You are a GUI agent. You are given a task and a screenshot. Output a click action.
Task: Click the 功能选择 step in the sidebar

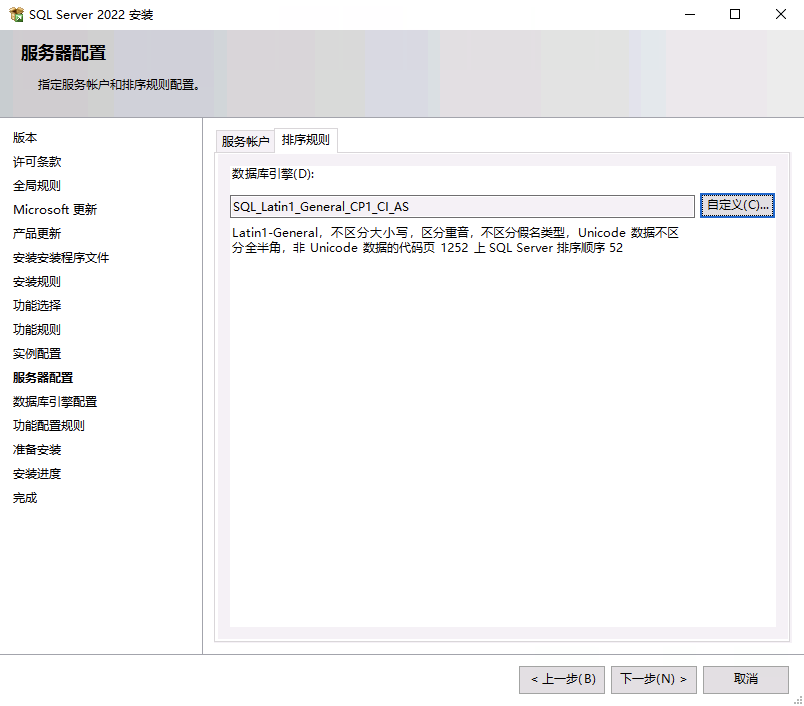pyautogui.click(x=37, y=306)
